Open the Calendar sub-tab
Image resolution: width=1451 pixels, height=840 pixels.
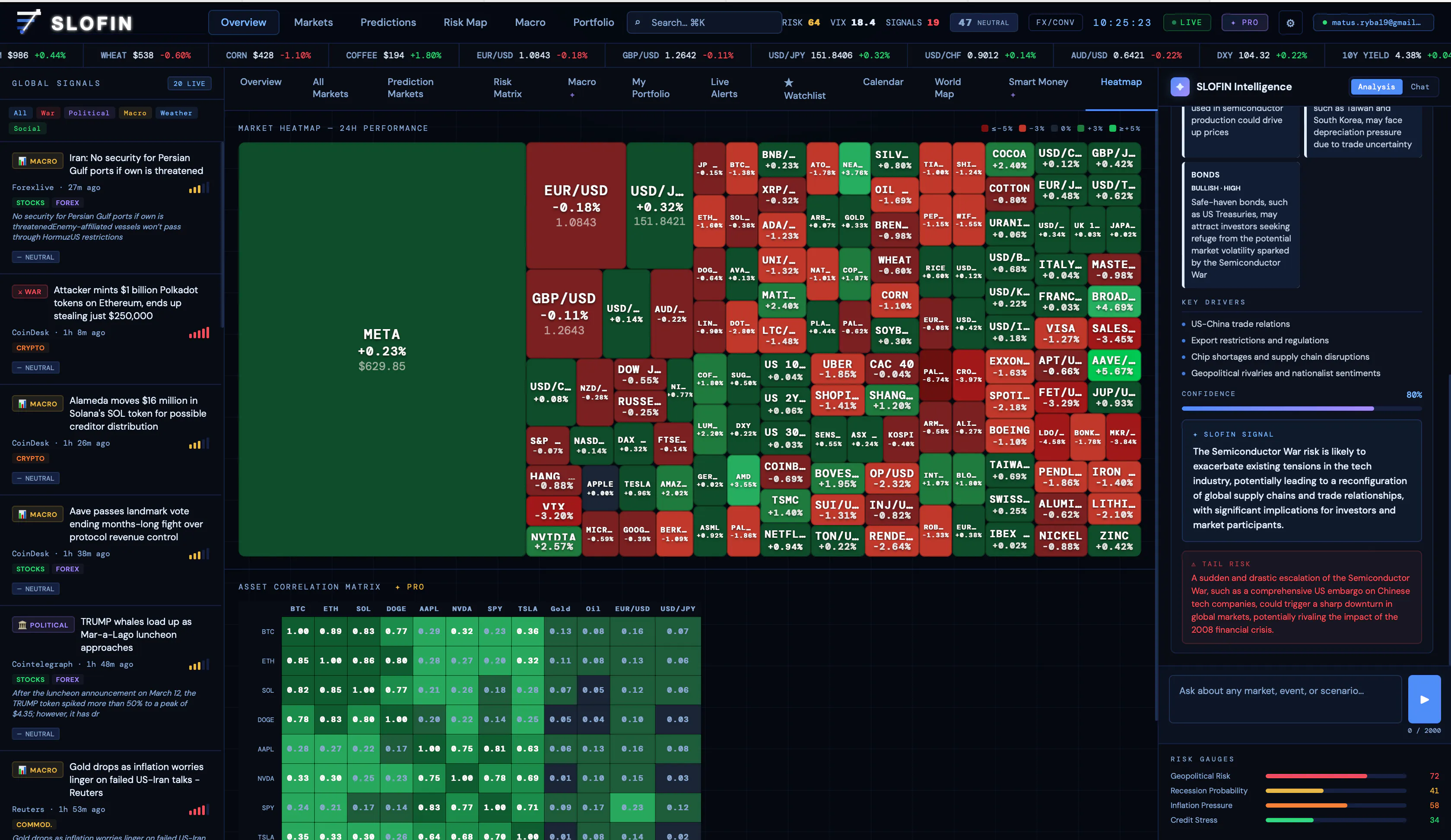coord(883,82)
